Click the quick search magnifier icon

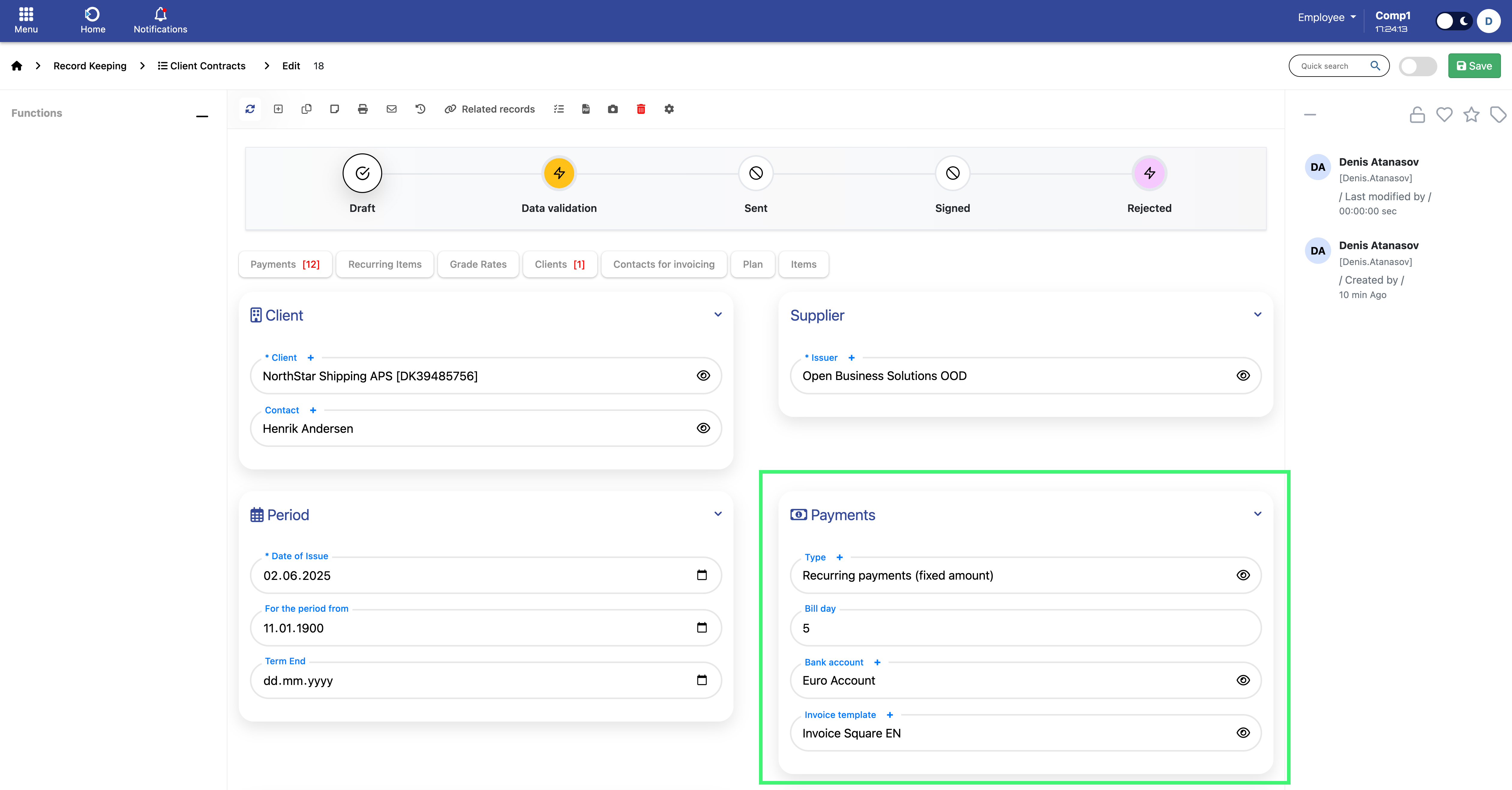(x=1375, y=66)
